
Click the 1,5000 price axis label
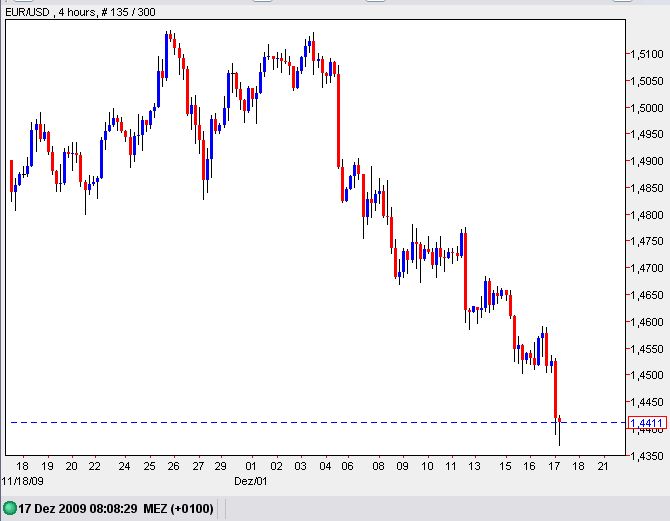[x=647, y=108]
